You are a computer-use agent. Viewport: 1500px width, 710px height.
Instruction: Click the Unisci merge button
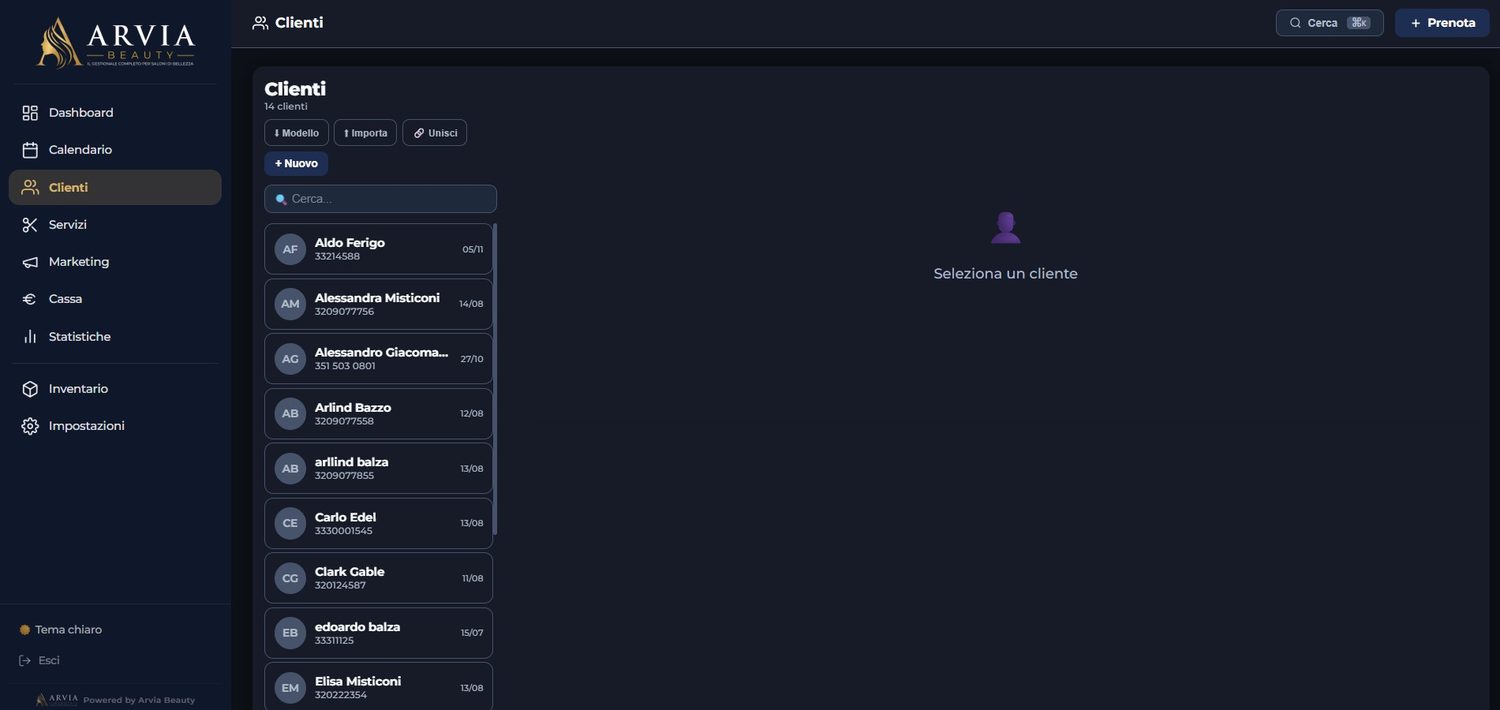(434, 133)
